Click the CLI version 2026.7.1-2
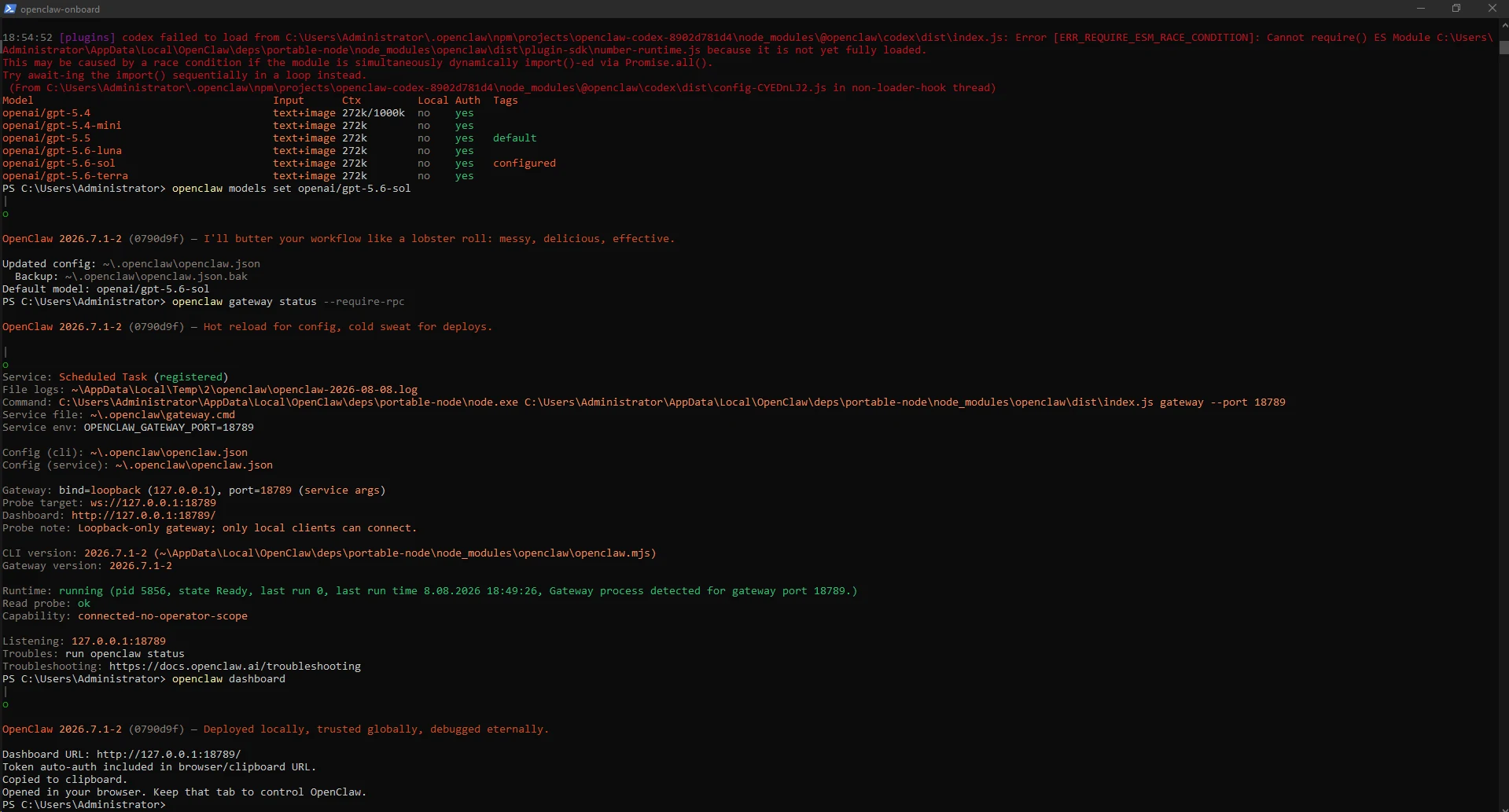Image resolution: width=1509 pixels, height=812 pixels. [x=116, y=553]
